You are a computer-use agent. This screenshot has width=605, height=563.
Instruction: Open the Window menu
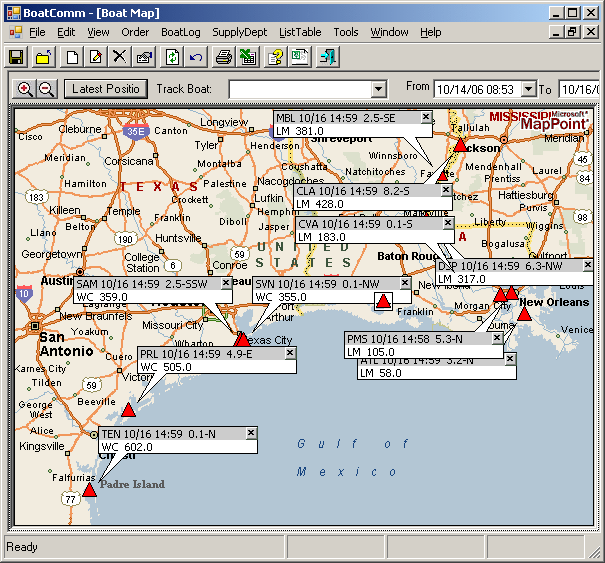tap(389, 32)
